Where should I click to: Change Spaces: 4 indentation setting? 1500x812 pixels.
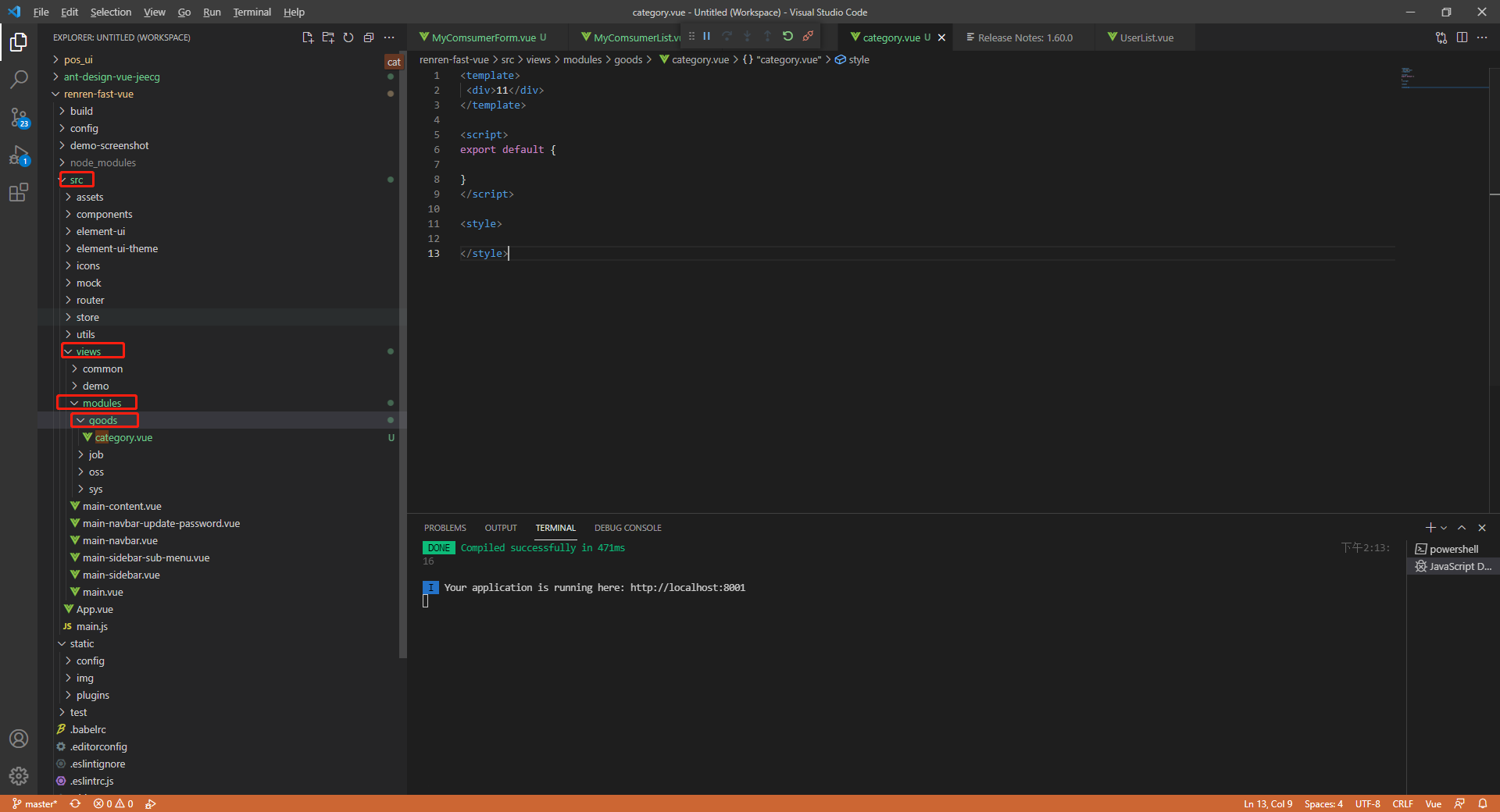pos(1323,803)
